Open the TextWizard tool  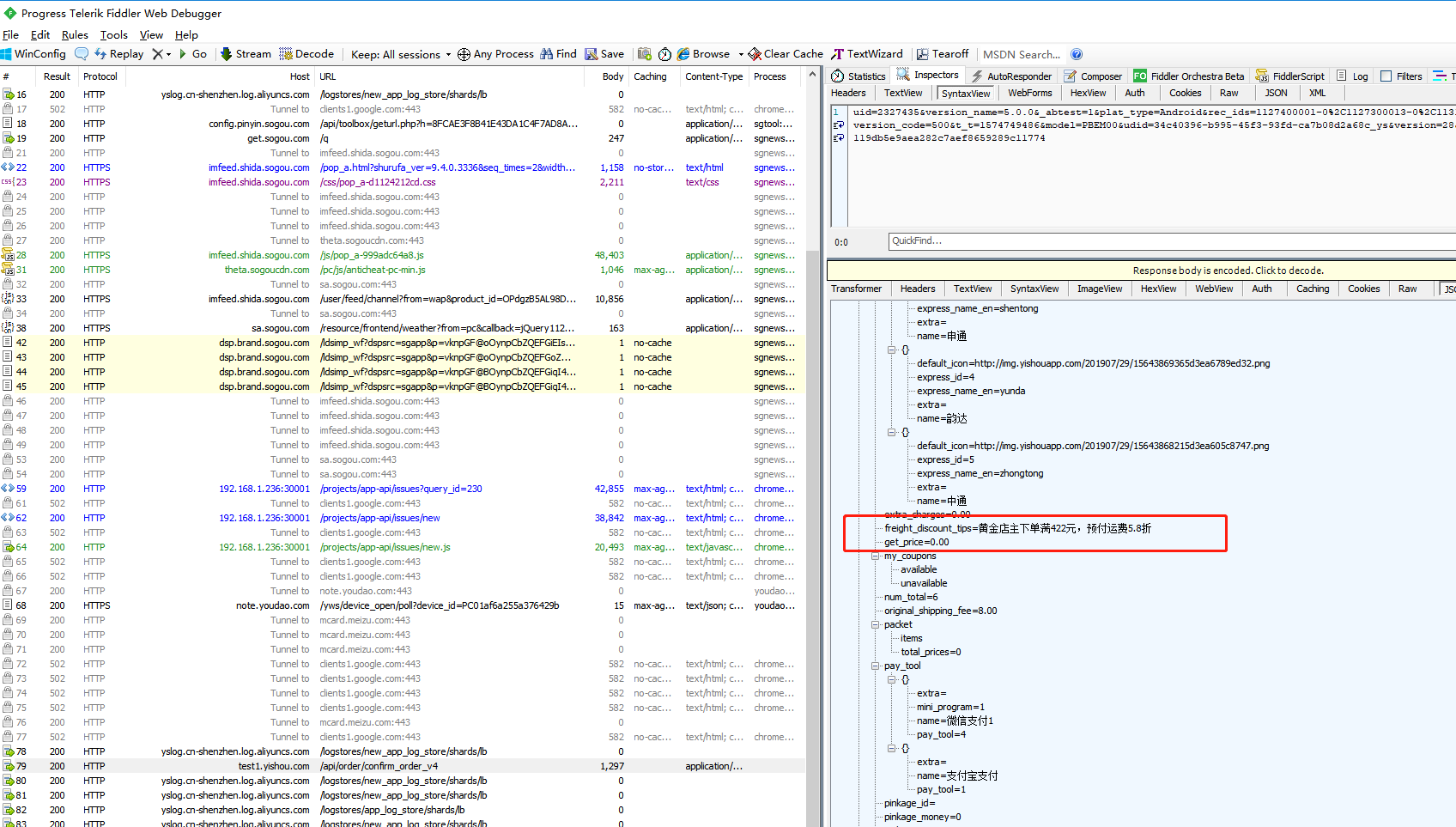pyautogui.click(x=867, y=53)
